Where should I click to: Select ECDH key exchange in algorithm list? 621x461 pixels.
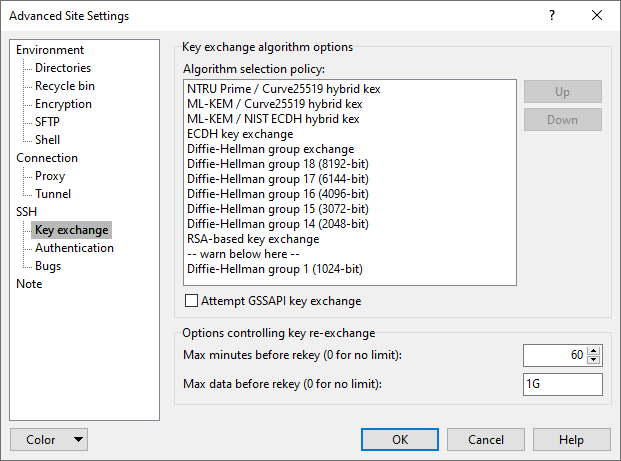pos(240,134)
